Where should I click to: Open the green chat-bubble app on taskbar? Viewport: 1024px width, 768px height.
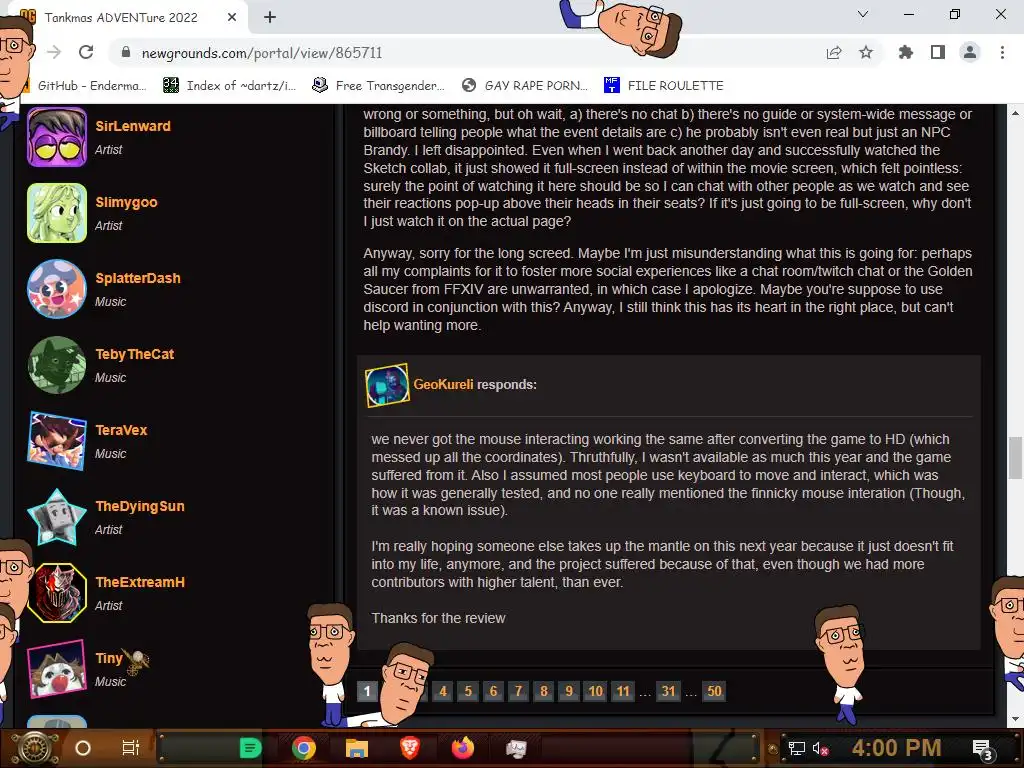[x=250, y=748]
